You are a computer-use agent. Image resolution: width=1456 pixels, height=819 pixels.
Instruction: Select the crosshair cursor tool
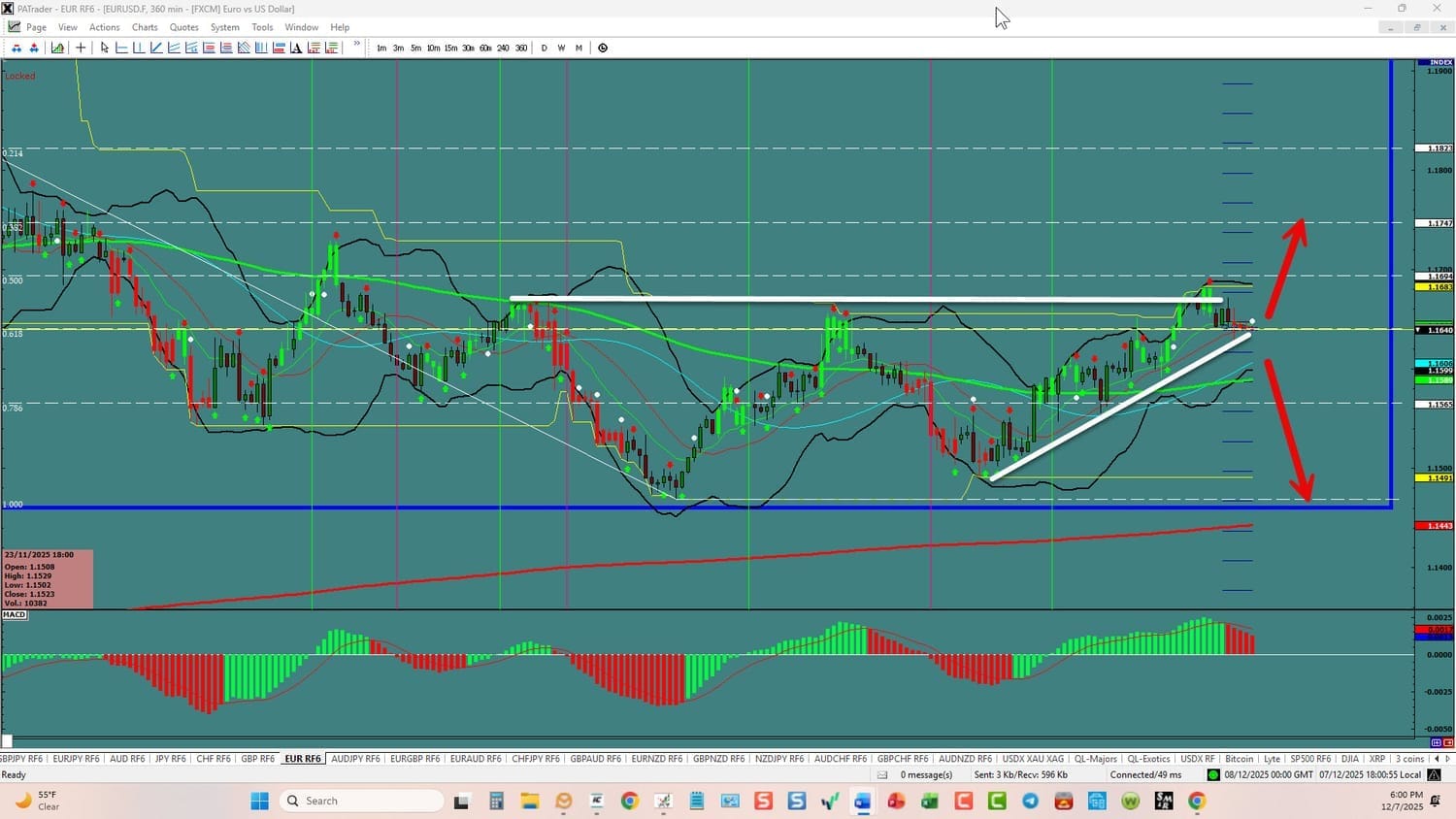pos(81,48)
